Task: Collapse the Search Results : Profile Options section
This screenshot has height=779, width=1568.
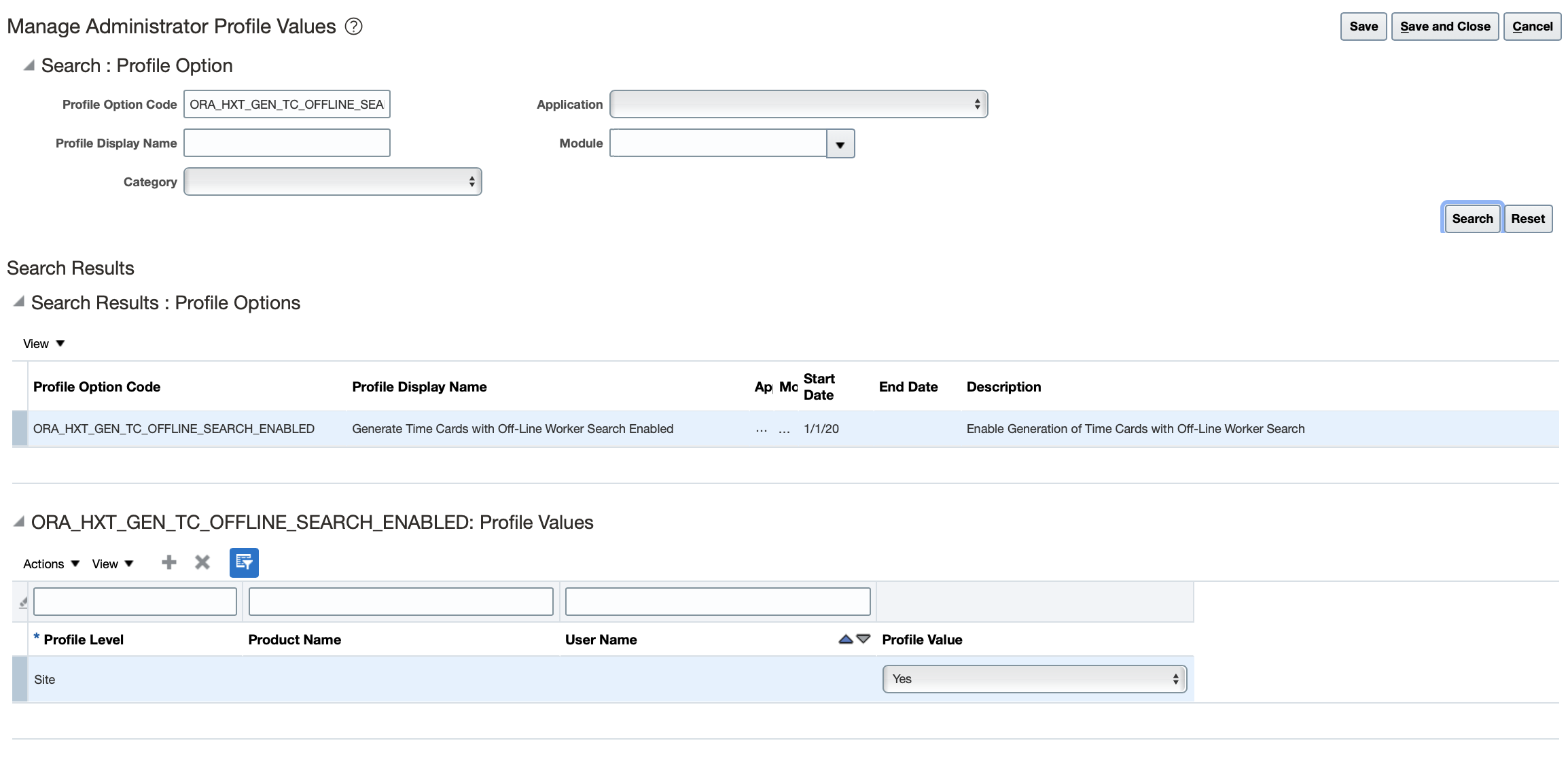Action: (x=19, y=301)
